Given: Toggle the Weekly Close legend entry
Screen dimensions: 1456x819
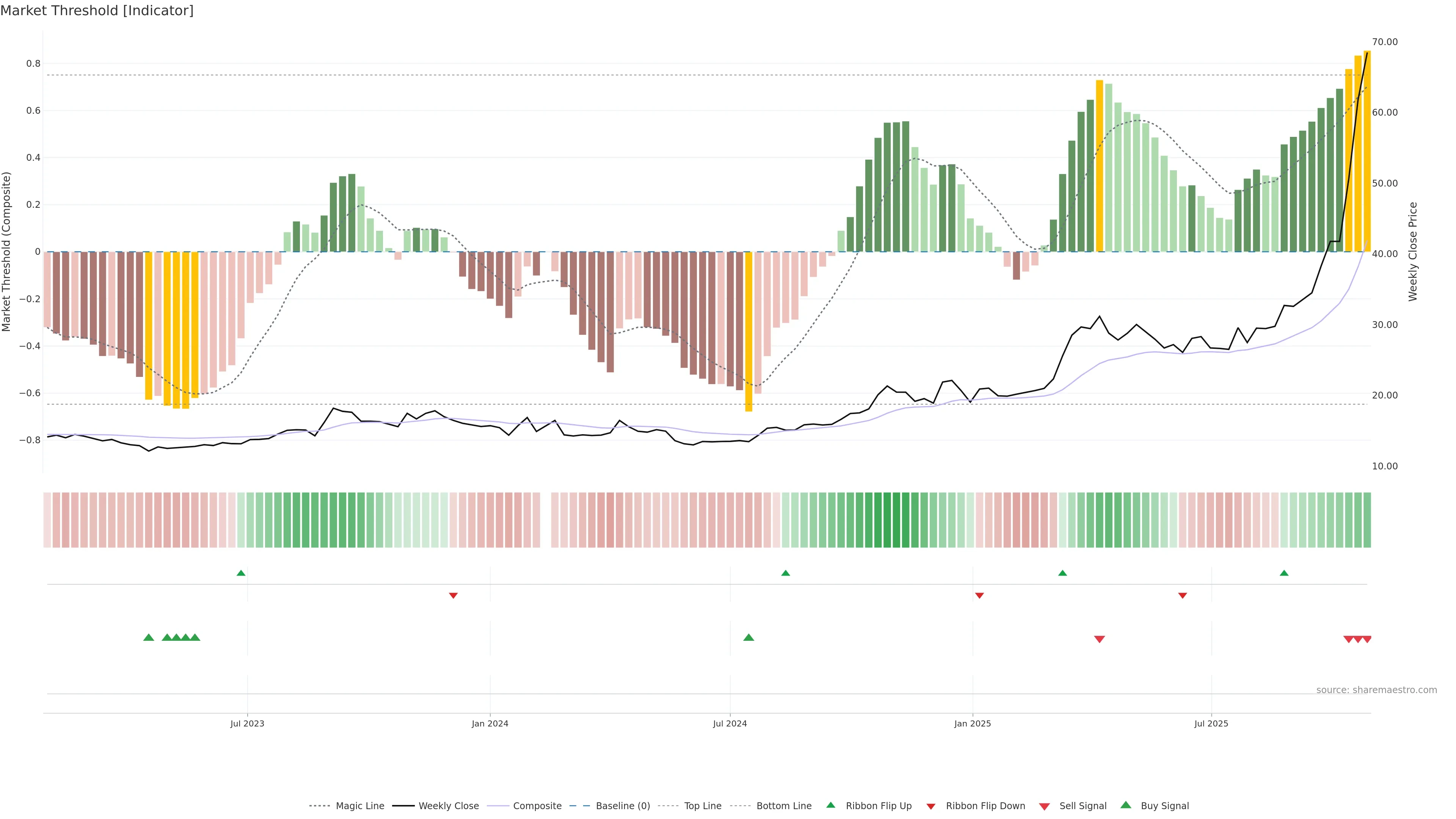Looking at the screenshot, I should click(x=448, y=806).
